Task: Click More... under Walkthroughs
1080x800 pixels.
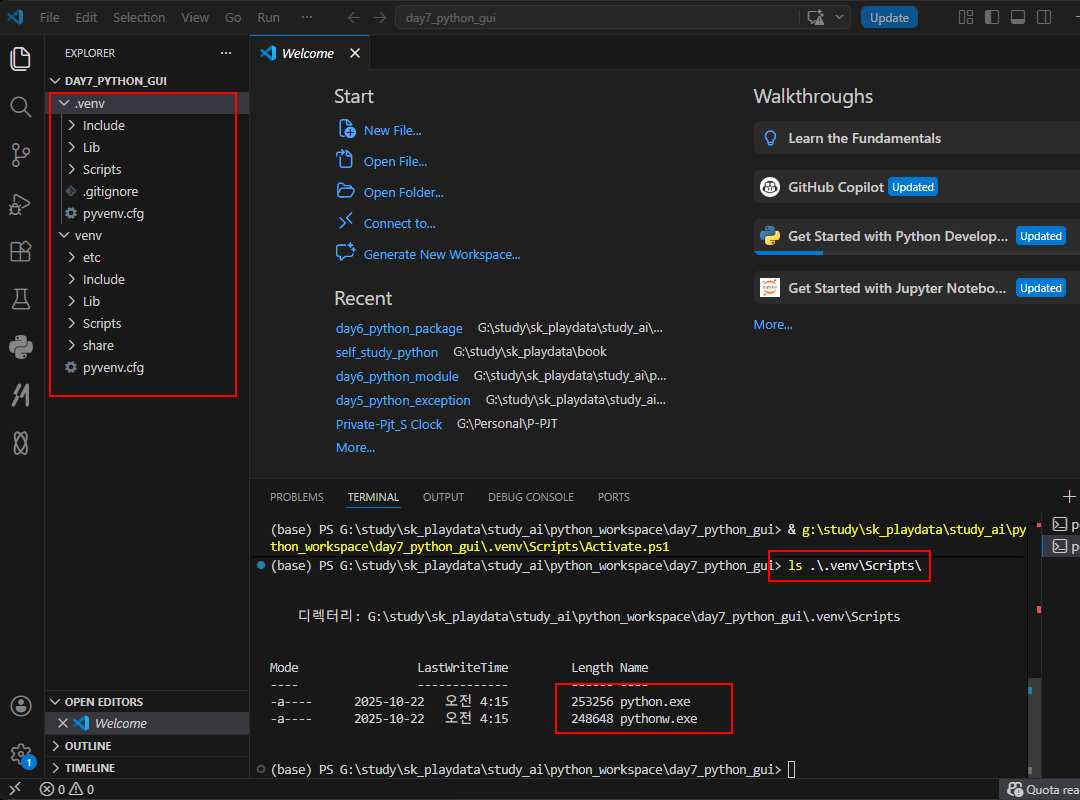Action: (x=773, y=325)
